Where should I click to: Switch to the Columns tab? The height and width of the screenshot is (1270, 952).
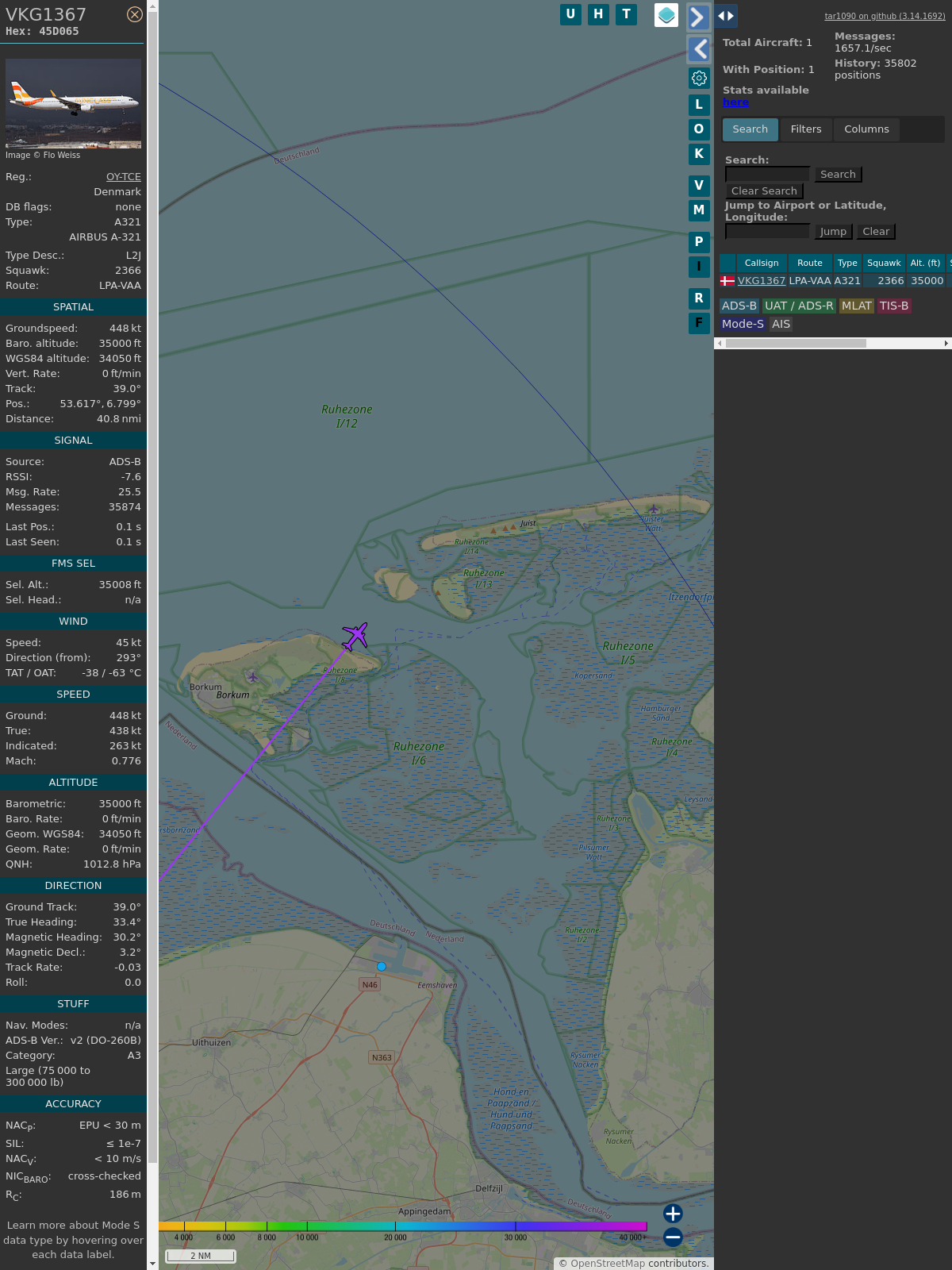[866, 129]
